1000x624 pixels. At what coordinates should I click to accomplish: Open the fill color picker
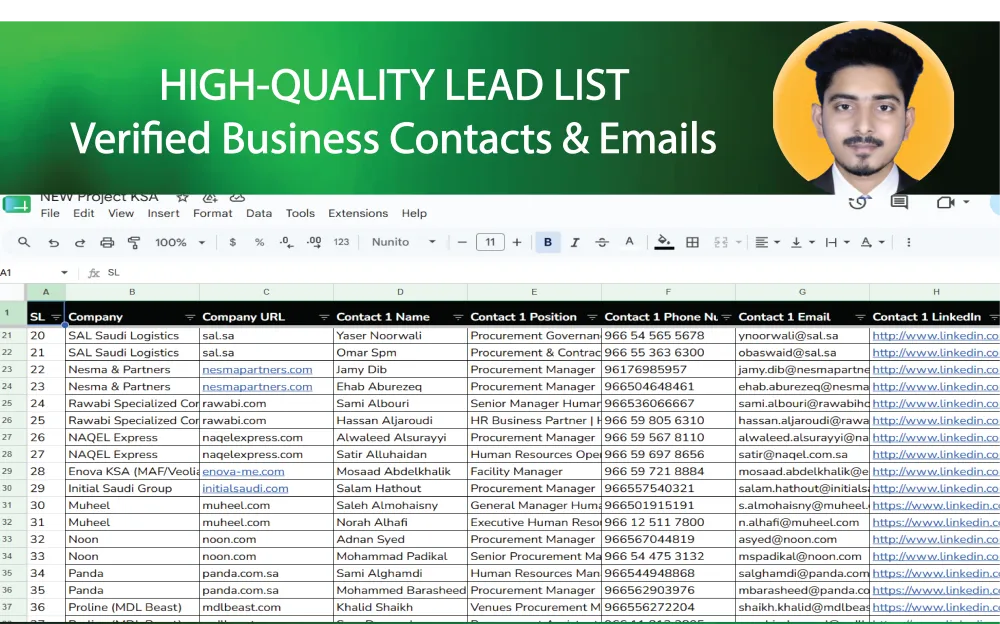(664, 242)
